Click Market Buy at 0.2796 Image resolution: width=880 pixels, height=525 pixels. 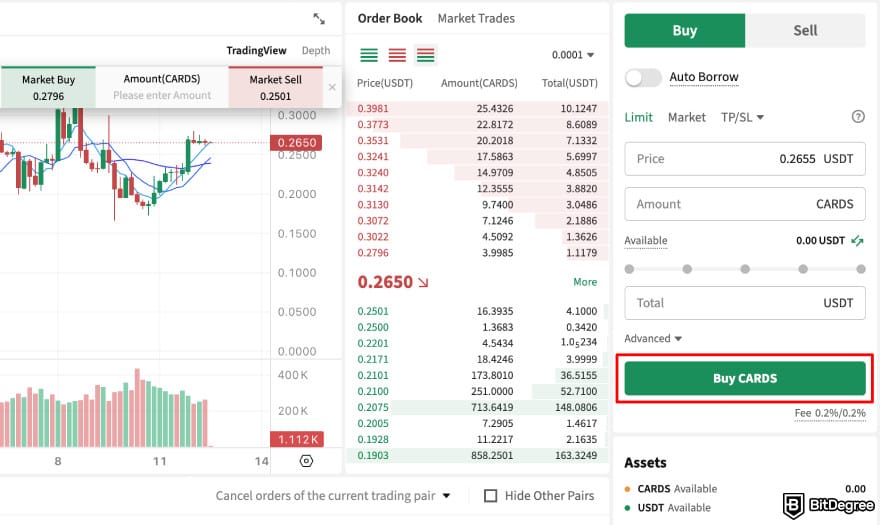[x=48, y=87]
